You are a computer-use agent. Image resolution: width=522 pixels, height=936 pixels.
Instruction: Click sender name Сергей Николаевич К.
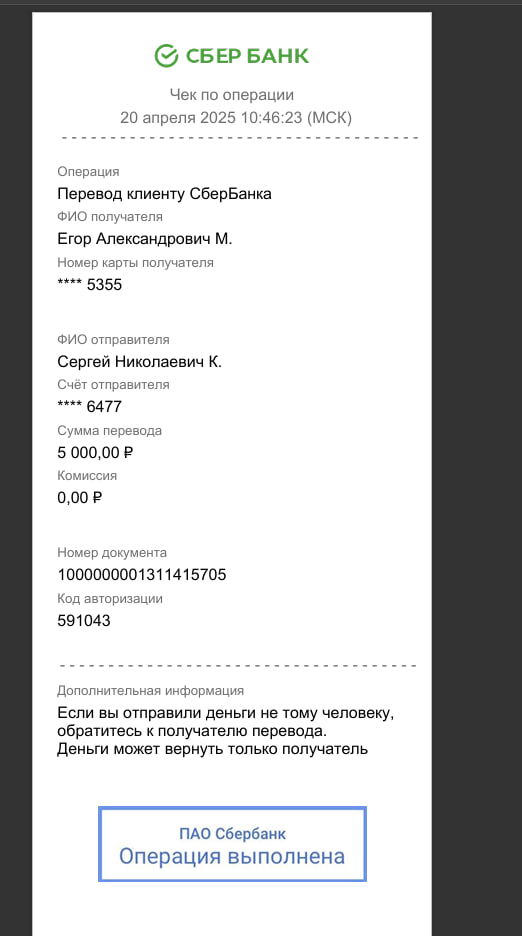(140, 362)
